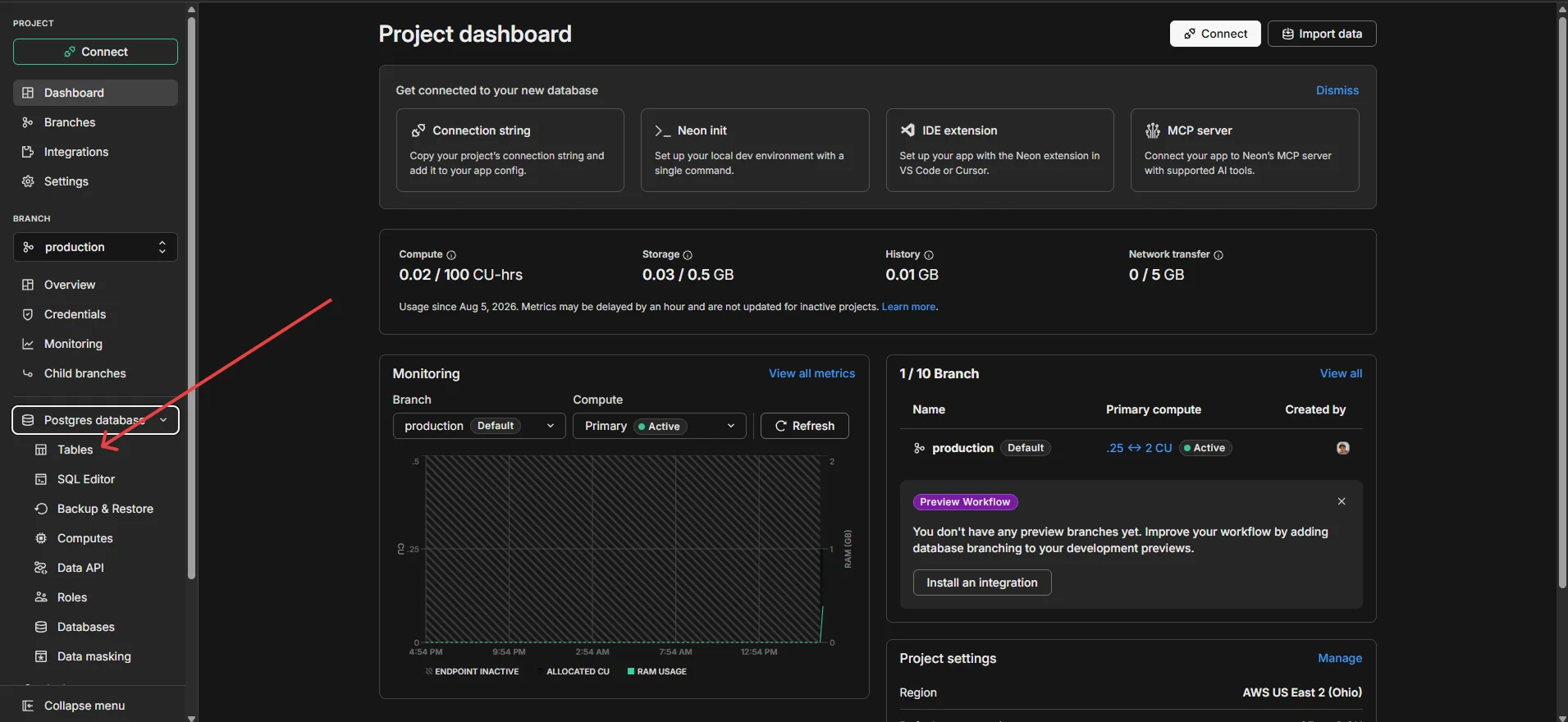Open the MCP server card
1568x722 pixels.
pos(1245,150)
